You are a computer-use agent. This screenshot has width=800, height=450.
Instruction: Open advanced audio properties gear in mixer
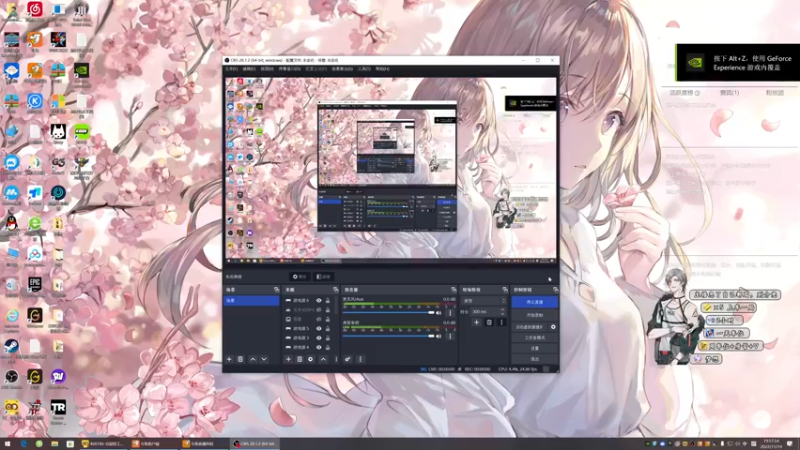tap(348, 359)
